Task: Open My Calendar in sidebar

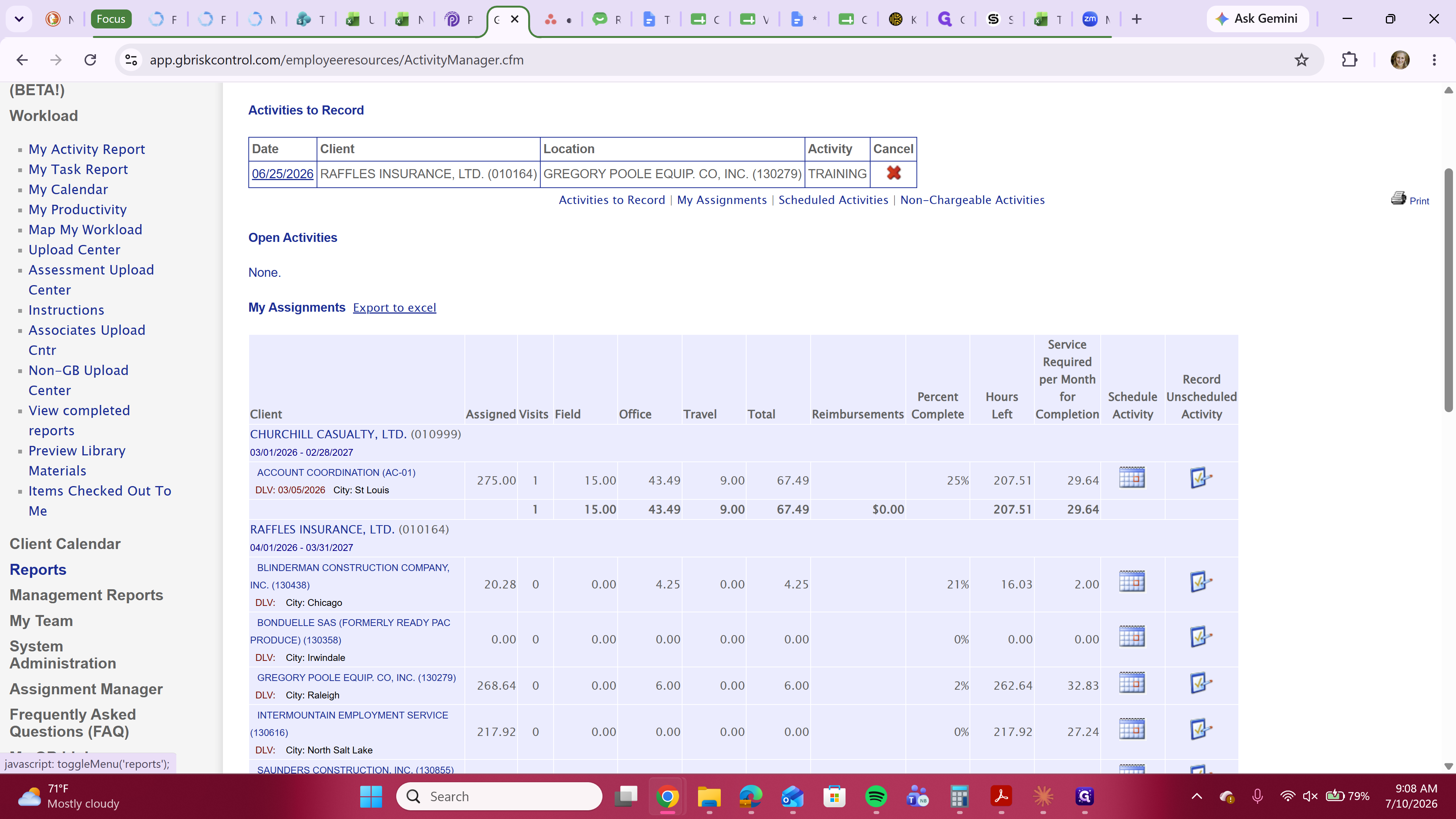Action: point(68,189)
